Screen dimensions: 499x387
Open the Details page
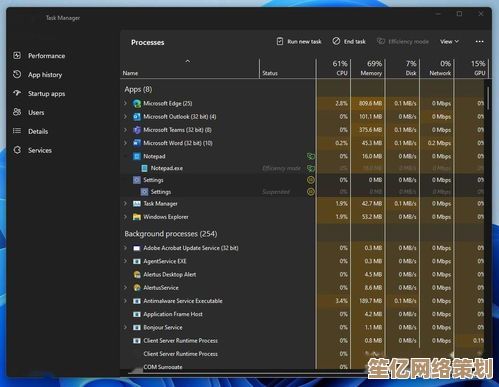[x=38, y=131]
